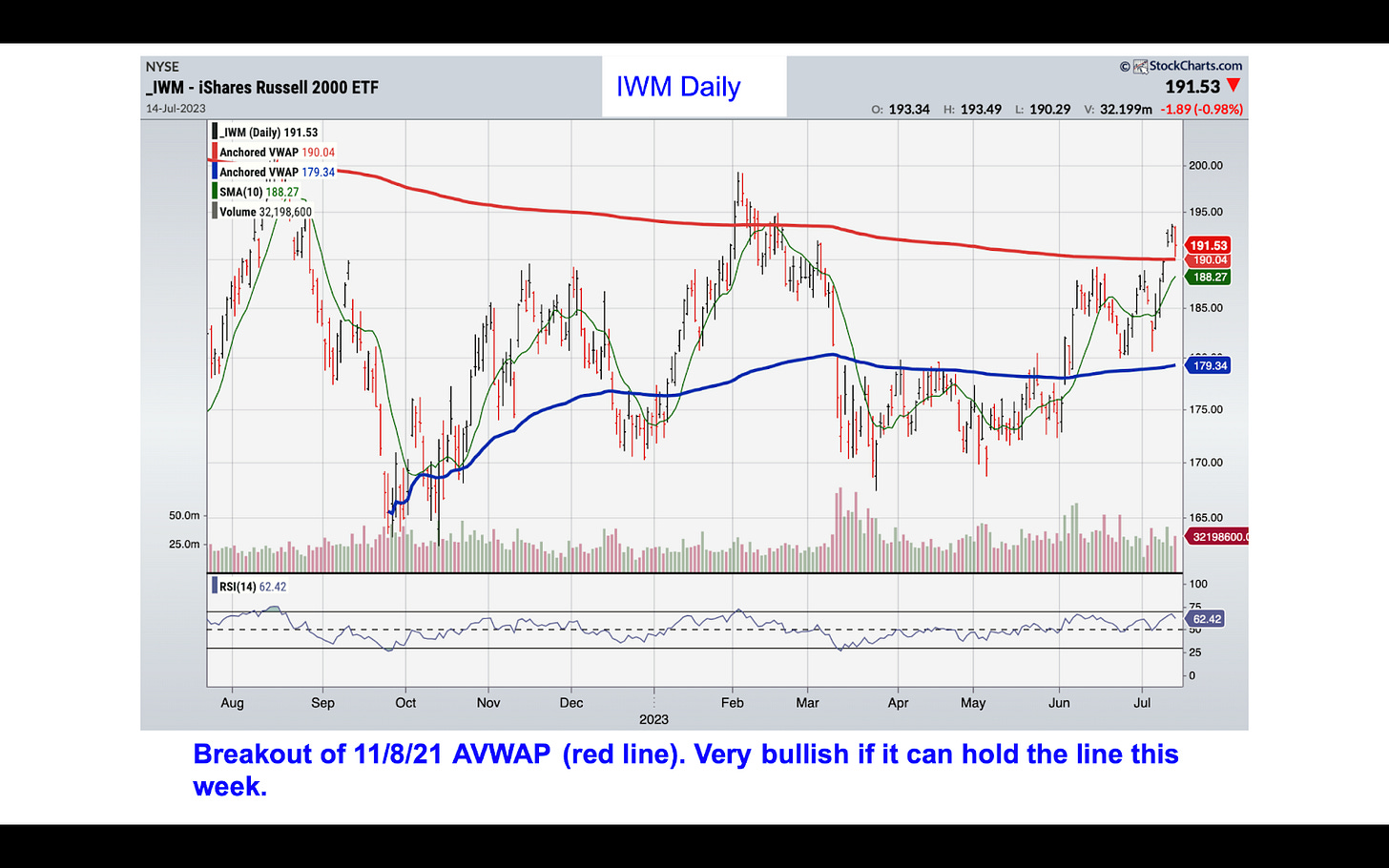Click the 190.04 VWAP price tag

(1210, 260)
